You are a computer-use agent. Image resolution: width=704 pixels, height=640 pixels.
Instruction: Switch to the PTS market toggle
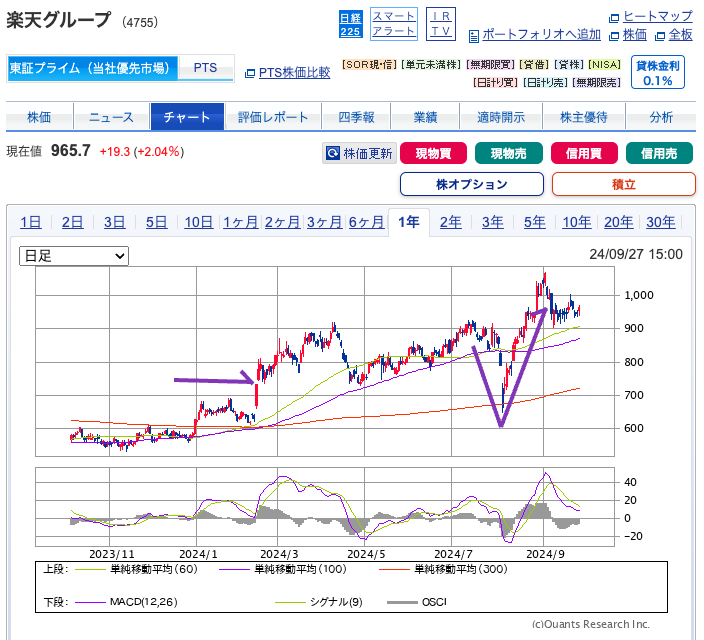206,68
